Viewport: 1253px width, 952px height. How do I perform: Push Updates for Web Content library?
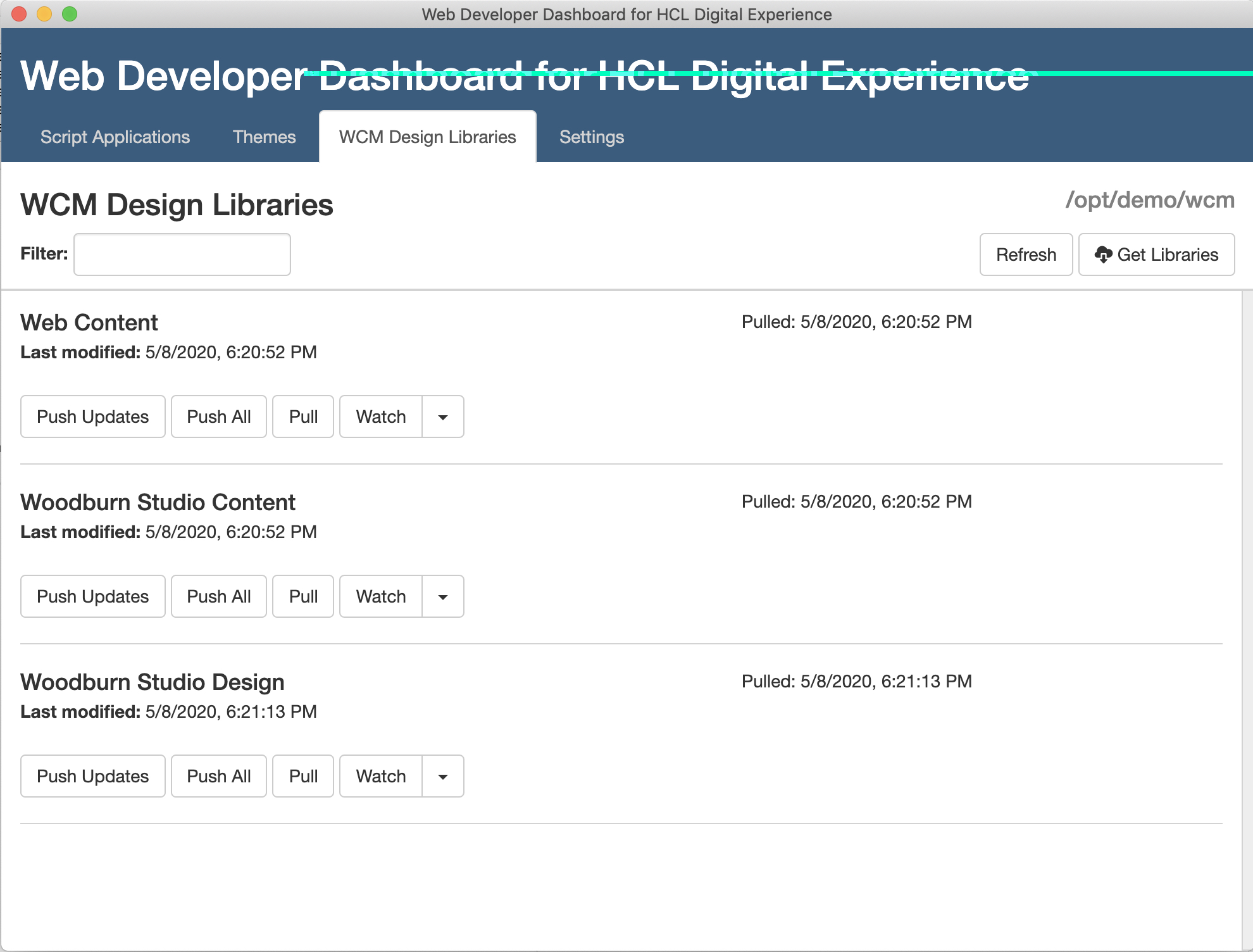(93, 417)
